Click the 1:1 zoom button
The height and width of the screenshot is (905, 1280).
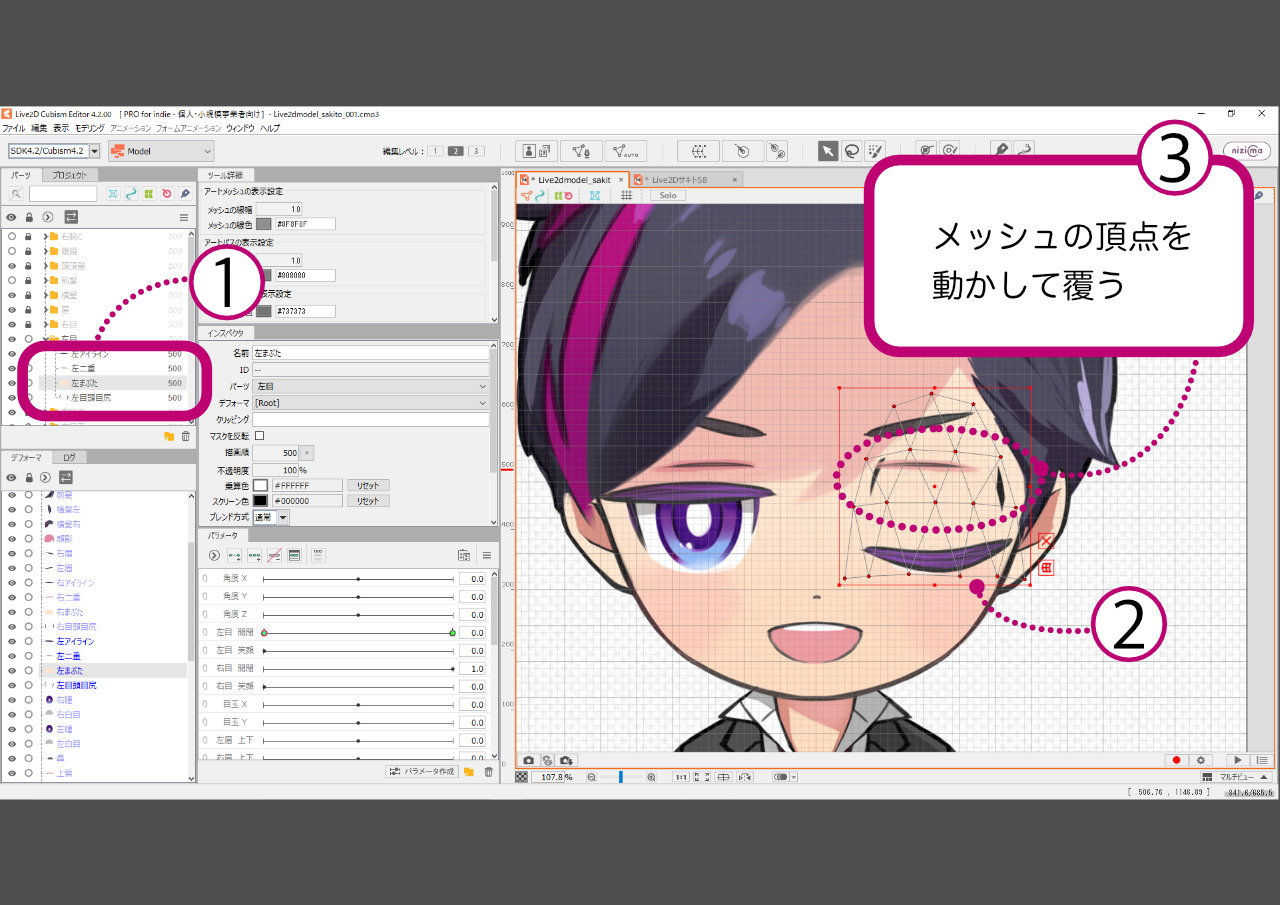(x=680, y=777)
